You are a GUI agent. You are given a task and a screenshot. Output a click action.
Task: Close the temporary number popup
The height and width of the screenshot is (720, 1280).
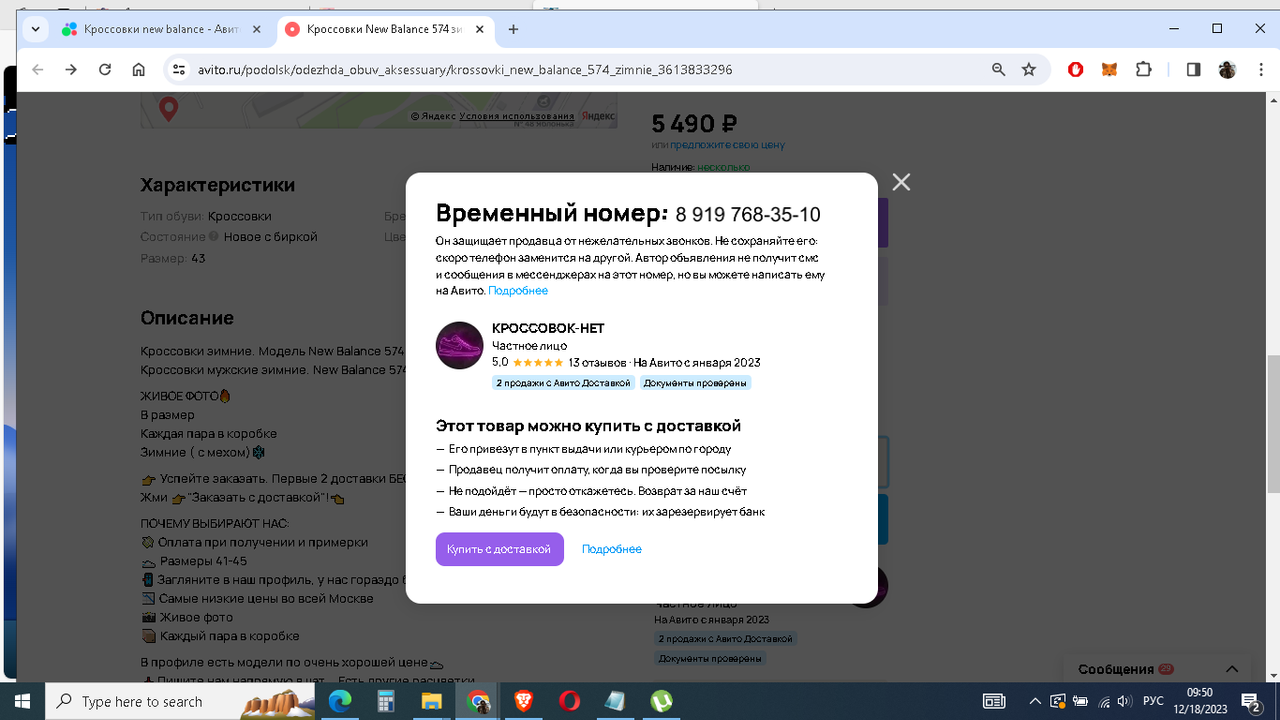901,182
